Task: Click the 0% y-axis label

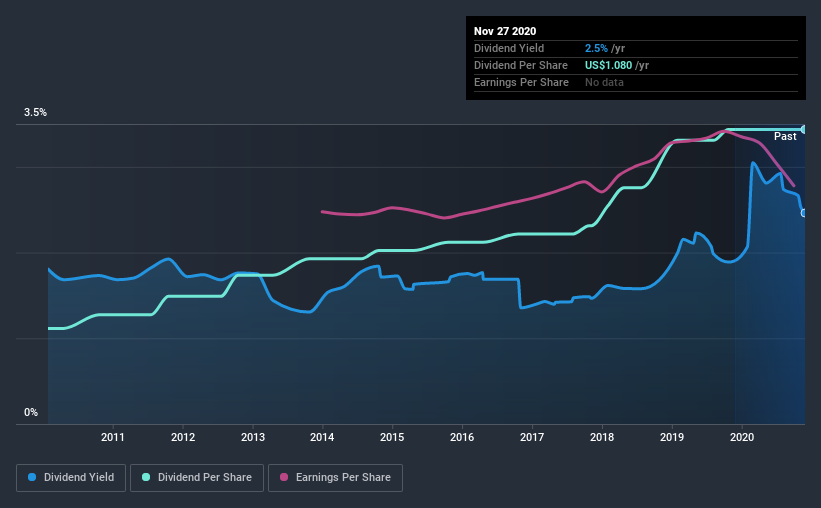Action: [x=31, y=413]
